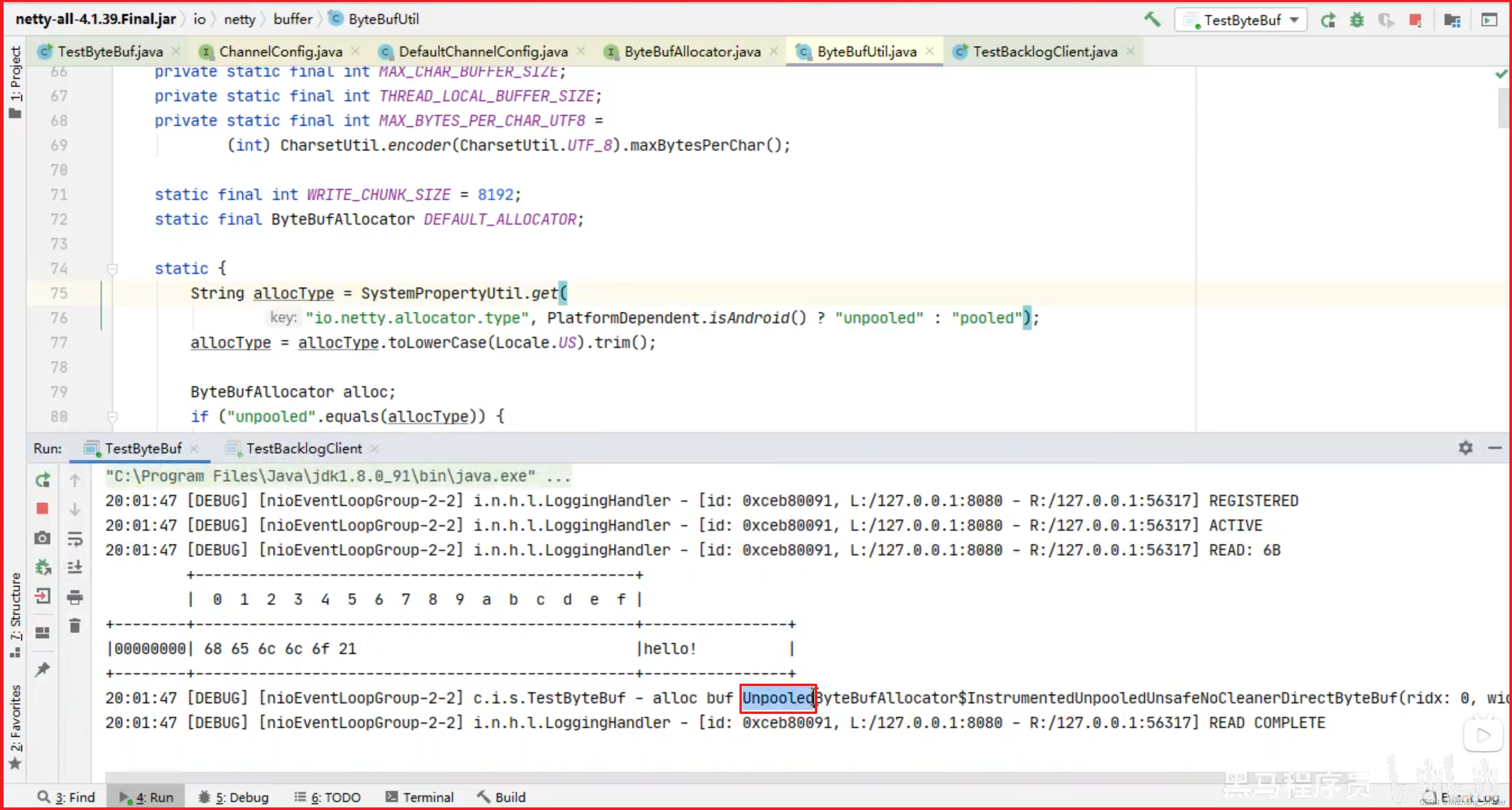Viewport: 1512px width, 810px height.
Task: Switch to ChannelConfig.java editor tab
Action: pyautogui.click(x=280, y=51)
